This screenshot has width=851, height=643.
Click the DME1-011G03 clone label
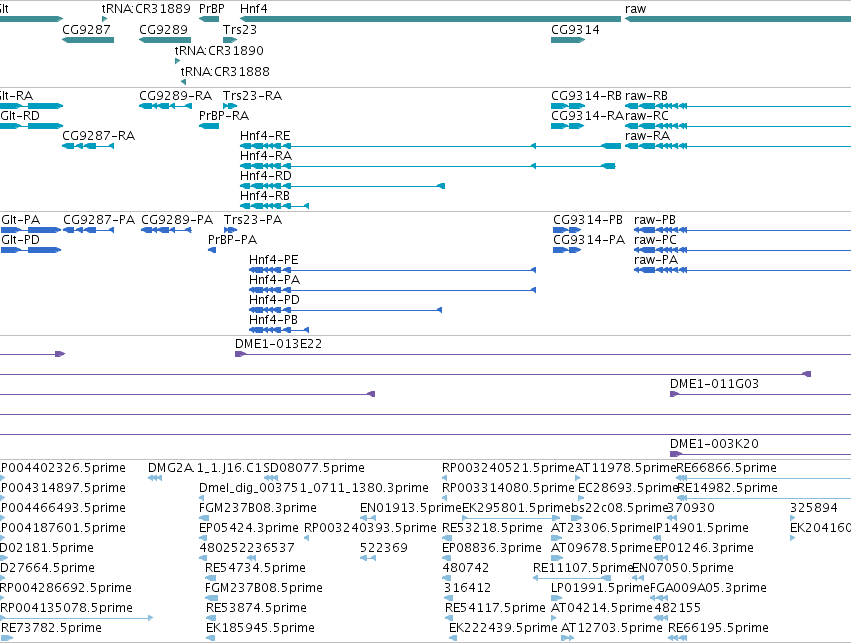tap(714, 384)
